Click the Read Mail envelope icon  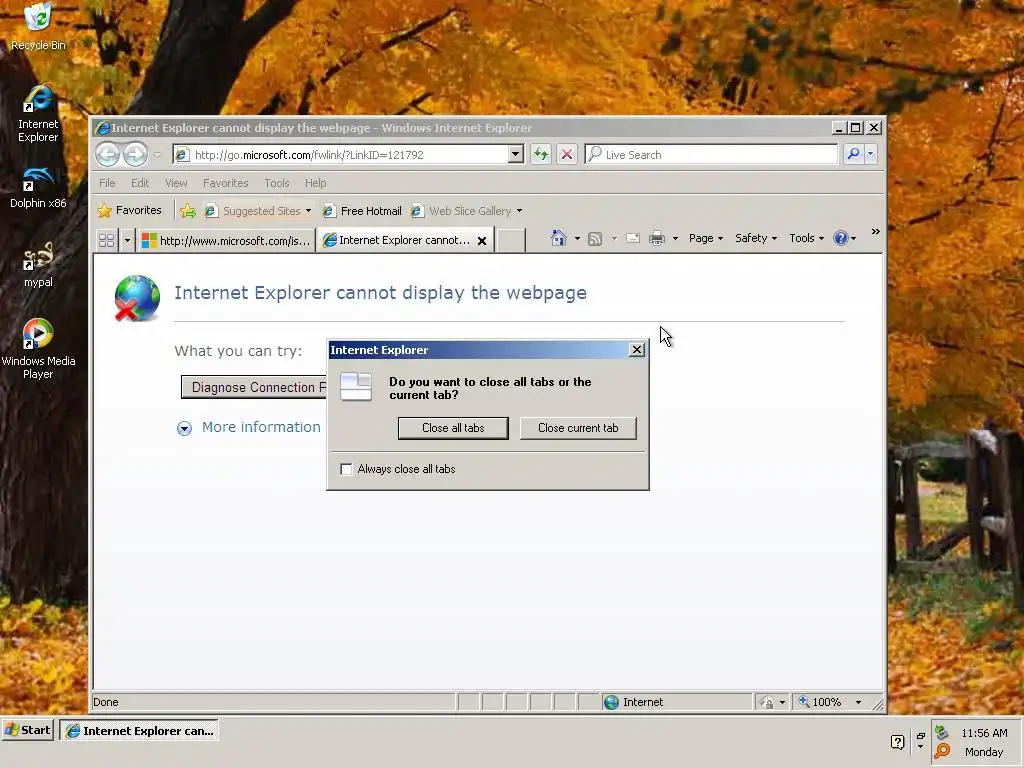(x=633, y=238)
